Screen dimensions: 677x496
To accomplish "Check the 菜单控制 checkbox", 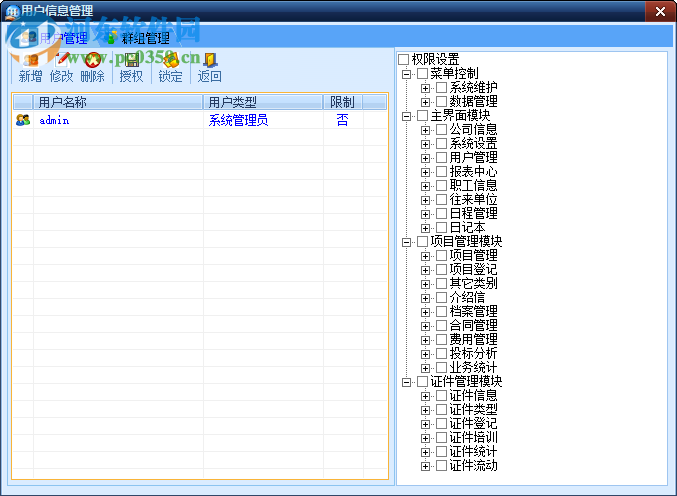I will pos(422,73).
